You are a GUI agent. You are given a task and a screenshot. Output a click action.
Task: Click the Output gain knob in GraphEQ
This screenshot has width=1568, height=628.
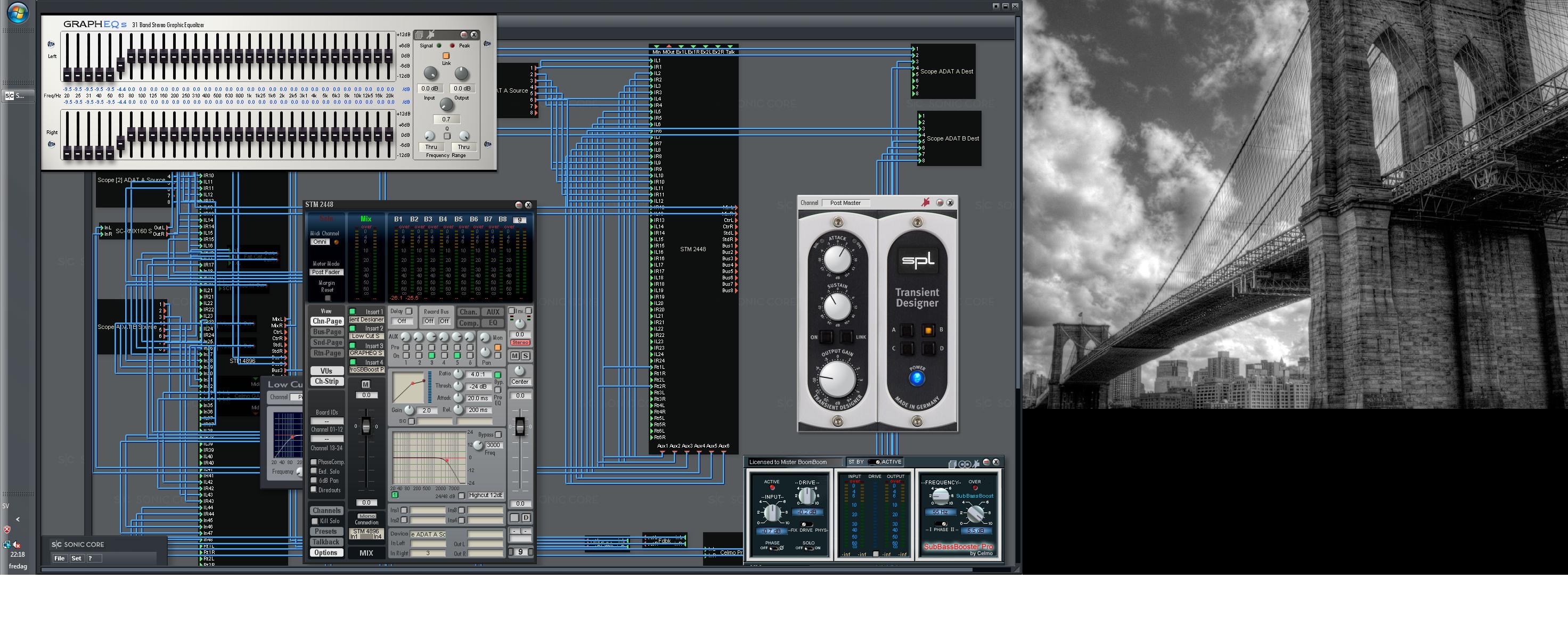point(462,73)
